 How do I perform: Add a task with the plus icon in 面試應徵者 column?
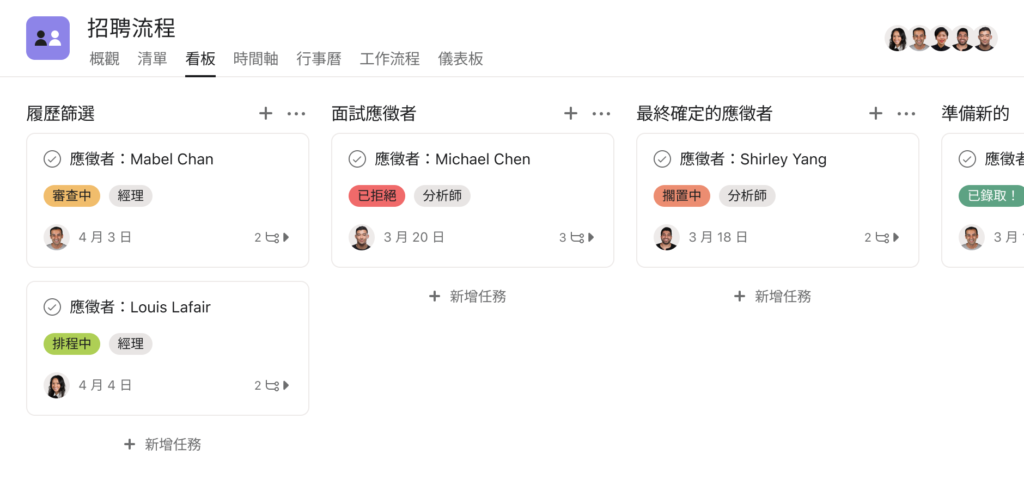click(571, 114)
